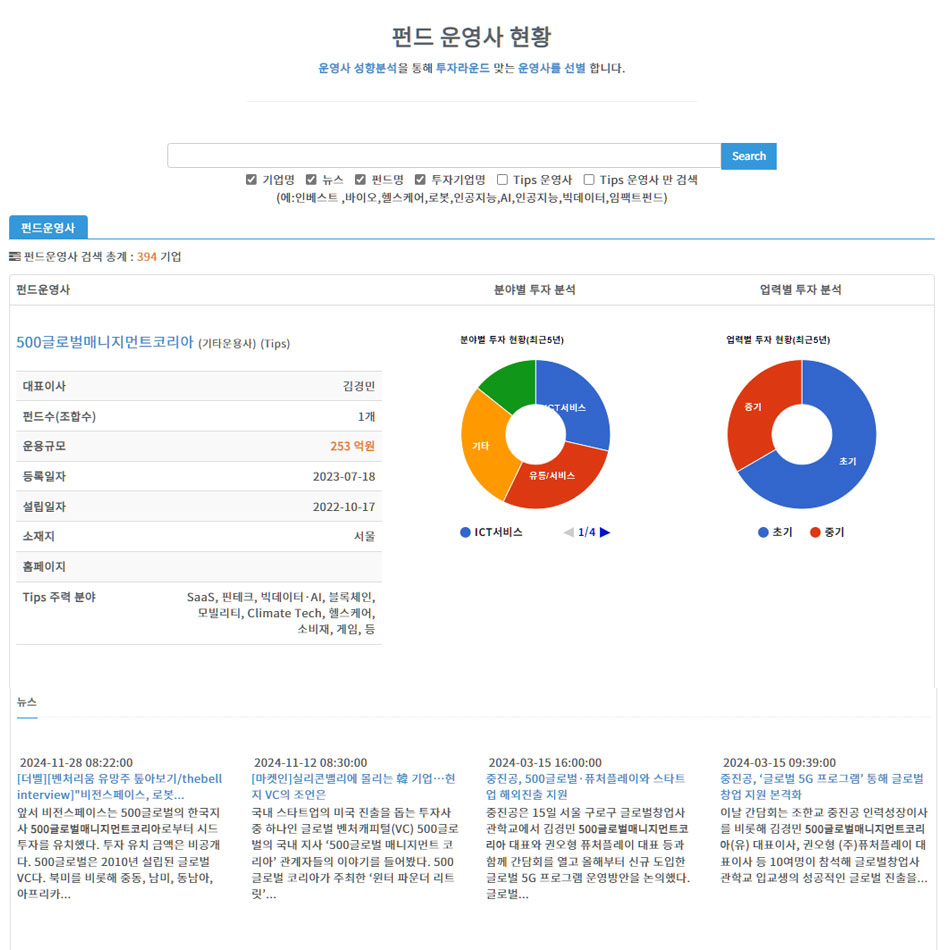Click the 2024-11-28 08:22:00 news timestamp
This screenshot has width=950, height=950.
[76, 763]
